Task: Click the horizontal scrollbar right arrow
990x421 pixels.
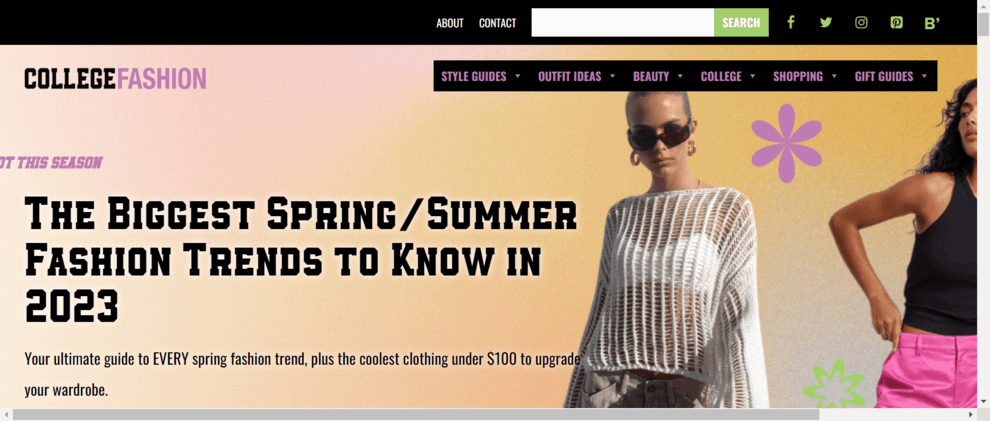Action: point(972,415)
